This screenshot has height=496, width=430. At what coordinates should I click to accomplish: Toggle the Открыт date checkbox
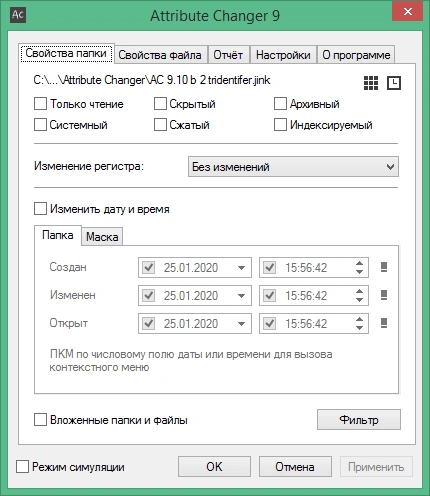tap(148, 323)
